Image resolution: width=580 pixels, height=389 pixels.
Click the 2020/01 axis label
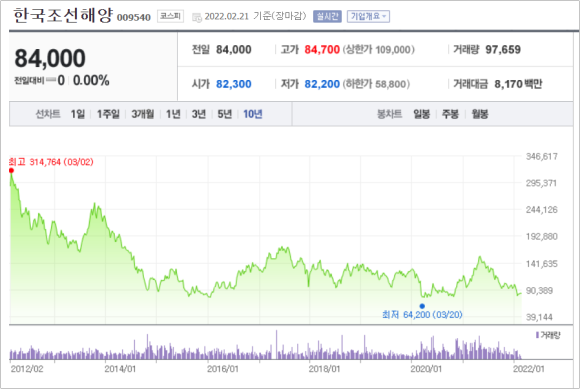pyautogui.click(x=426, y=369)
